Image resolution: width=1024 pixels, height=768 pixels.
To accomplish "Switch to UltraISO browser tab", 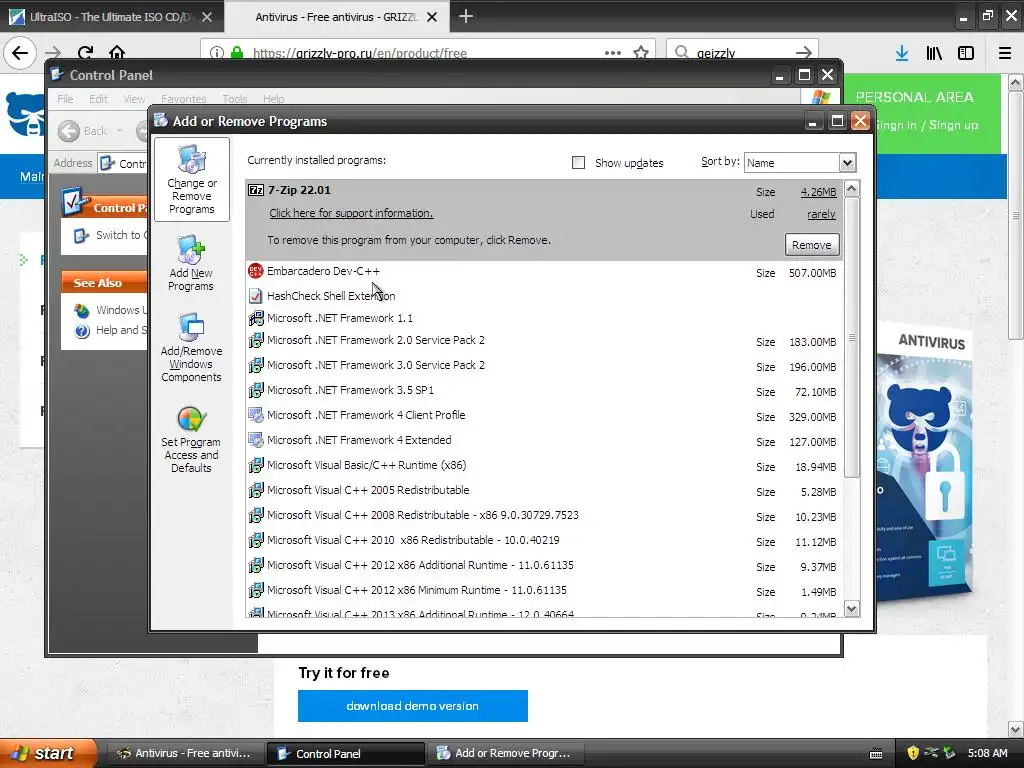I will (x=111, y=17).
